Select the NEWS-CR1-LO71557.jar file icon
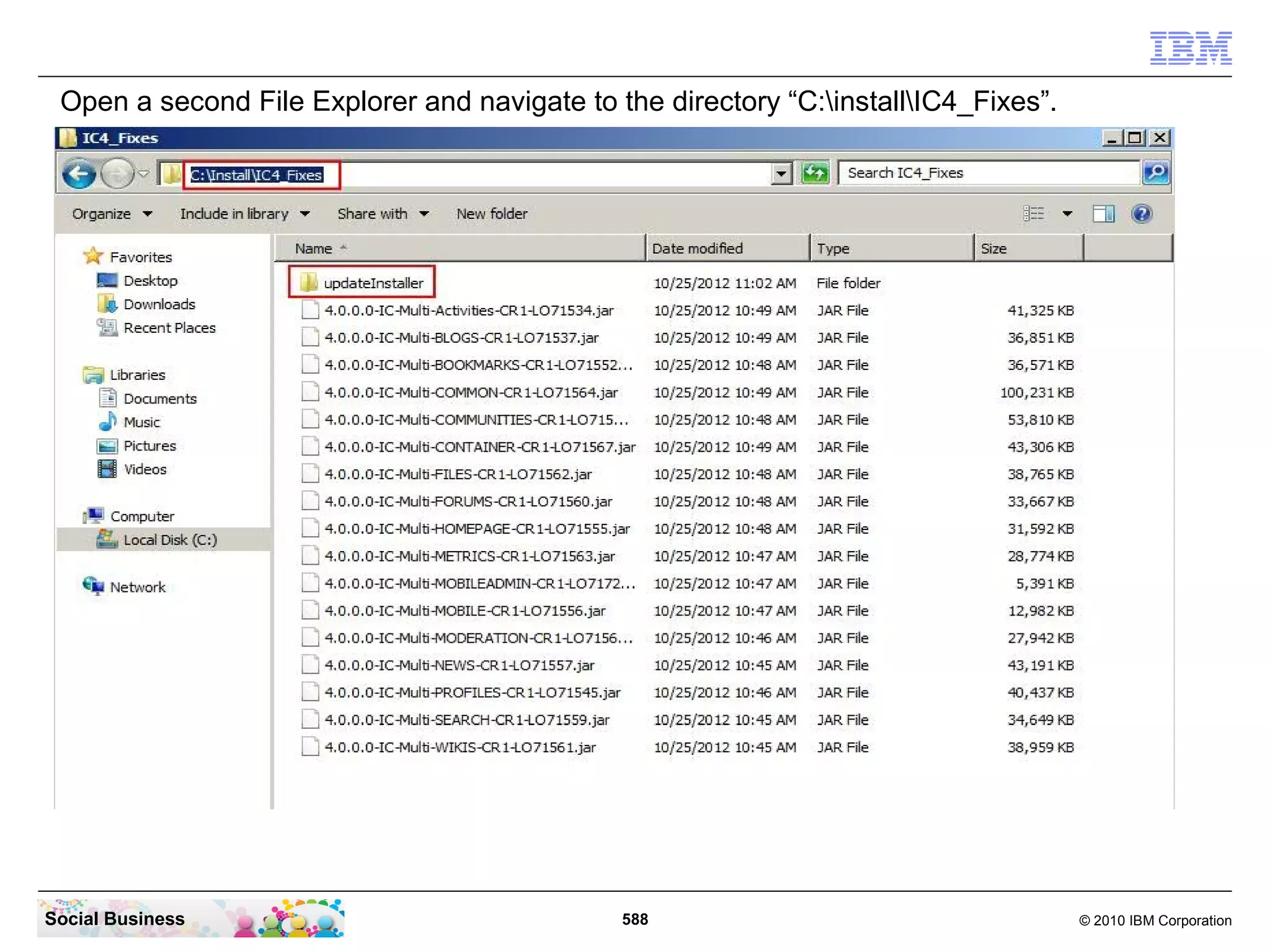Viewport: 1270px width, 952px height. [x=310, y=664]
